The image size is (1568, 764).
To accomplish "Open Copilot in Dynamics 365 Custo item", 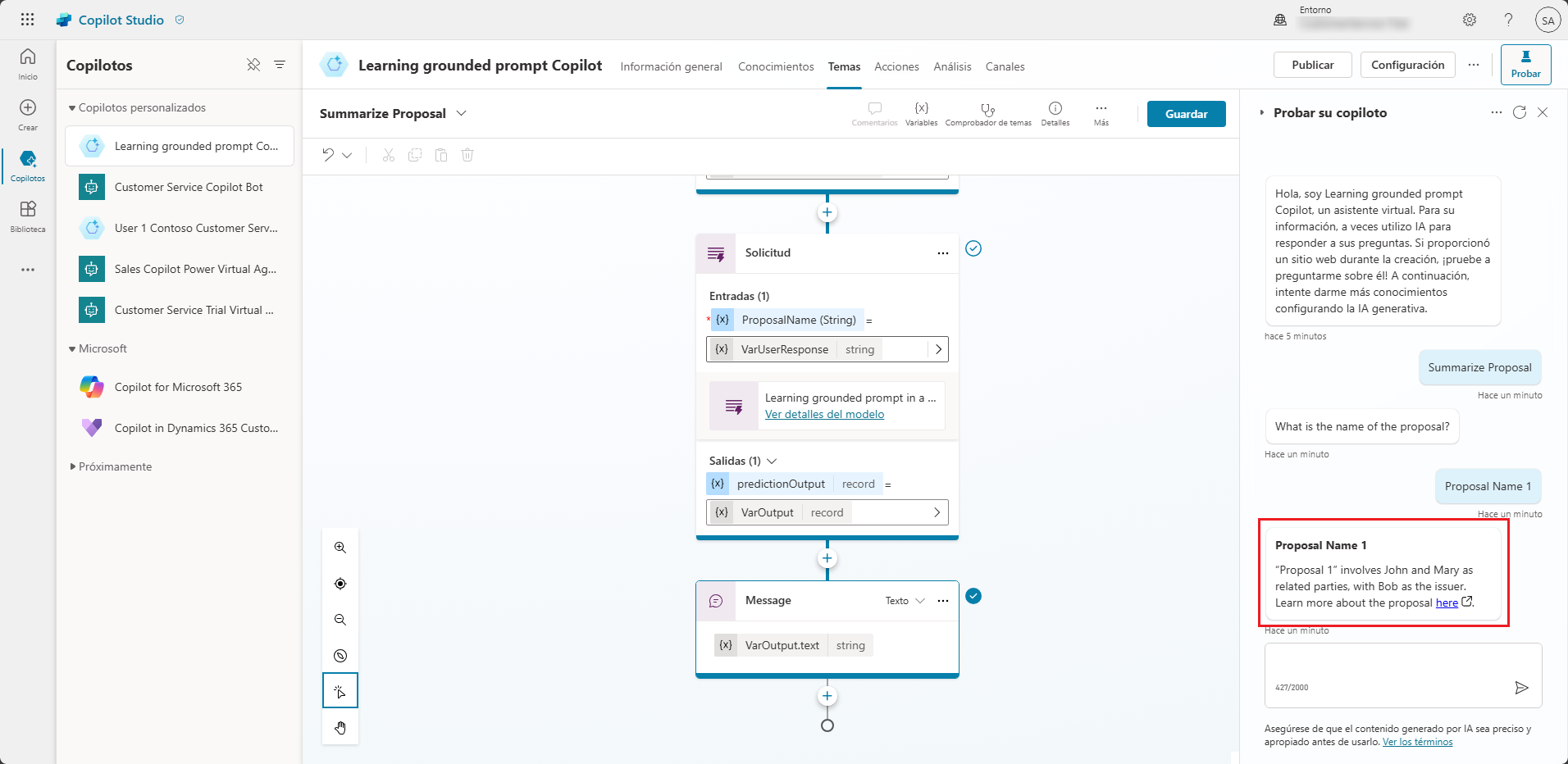I will [180, 428].
